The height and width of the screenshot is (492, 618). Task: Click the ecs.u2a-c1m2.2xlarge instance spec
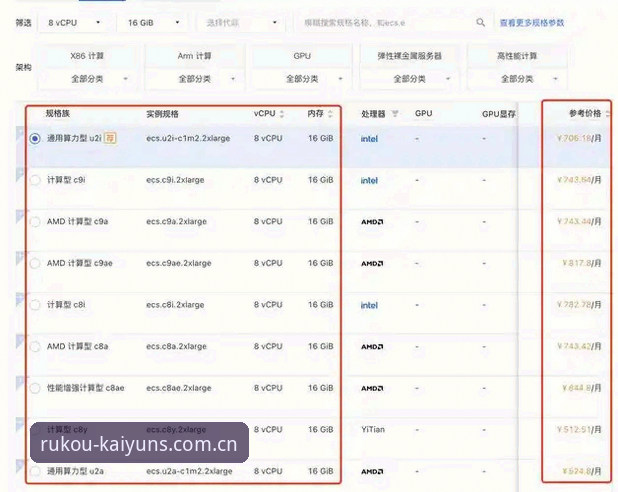click(189, 471)
